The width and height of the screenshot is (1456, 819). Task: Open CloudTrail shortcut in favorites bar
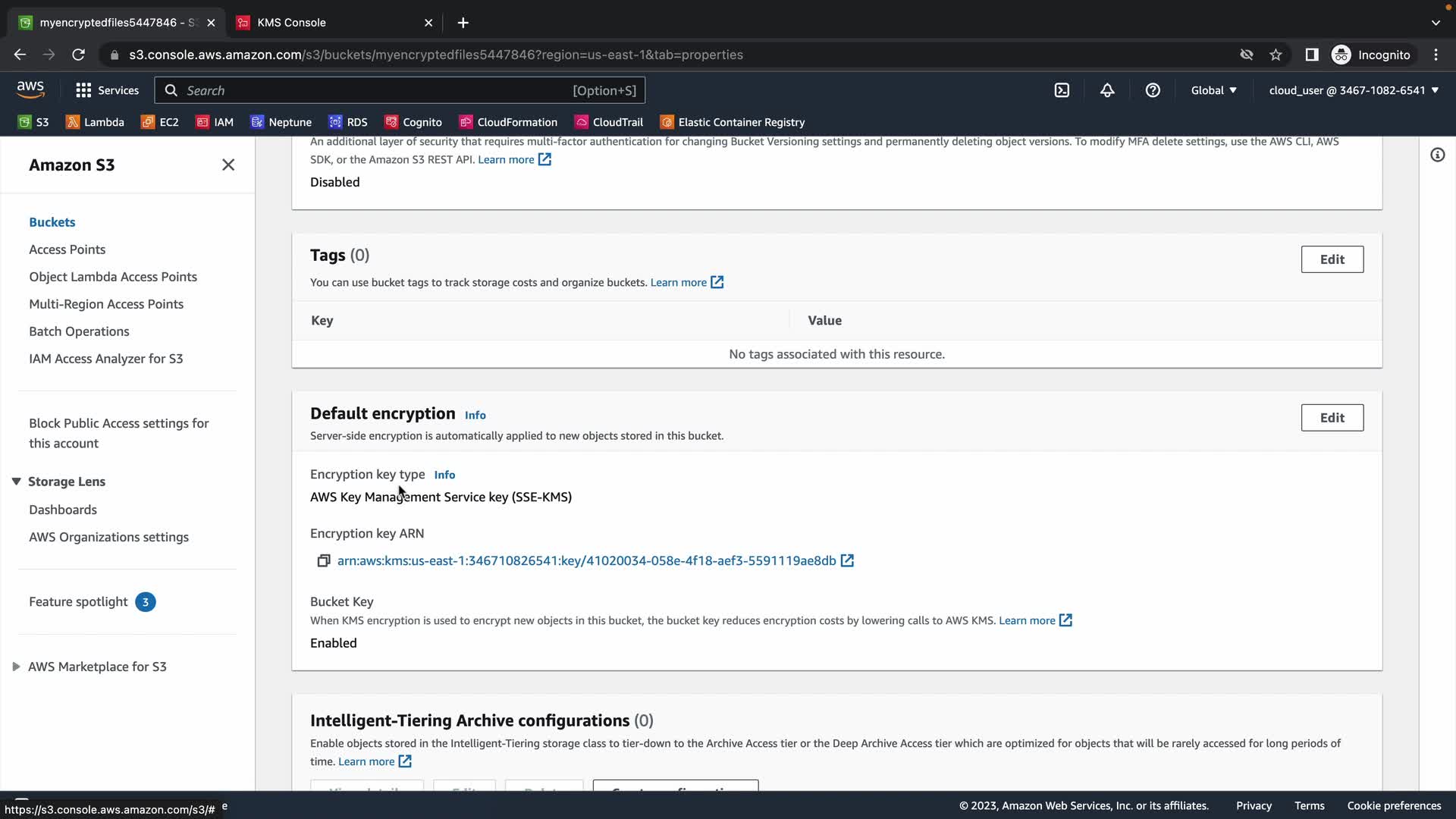pos(609,122)
